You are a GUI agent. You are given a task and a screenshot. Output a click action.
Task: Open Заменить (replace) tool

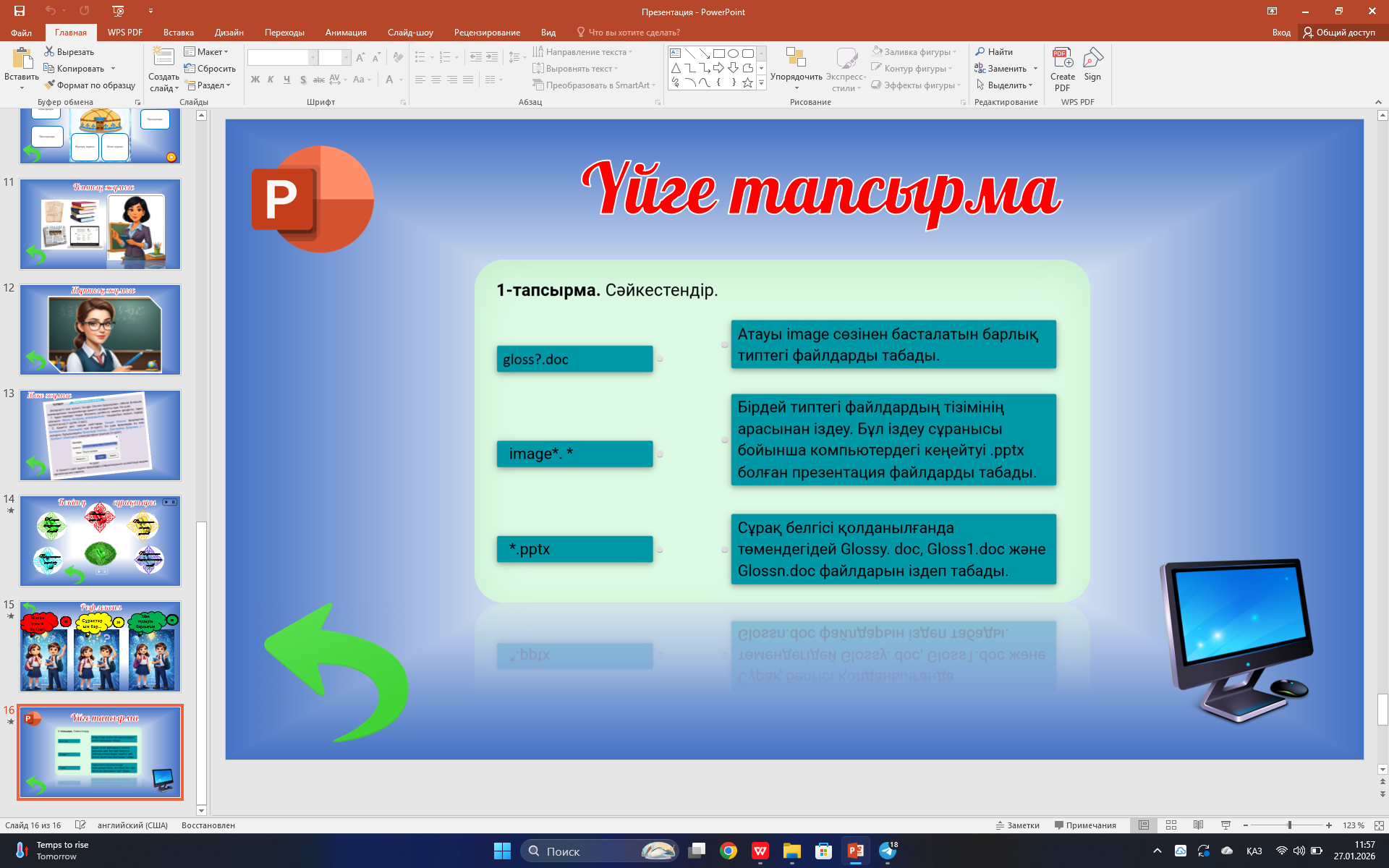pos(1001,68)
